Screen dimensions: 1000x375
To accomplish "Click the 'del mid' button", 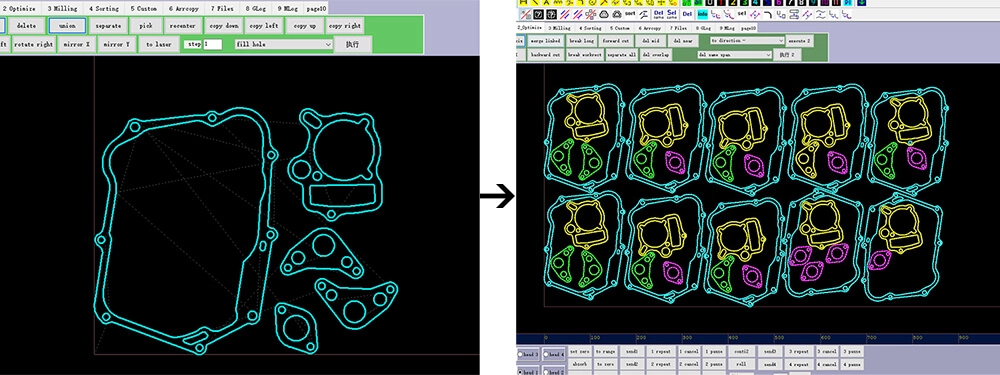I will click(x=651, y=41).
